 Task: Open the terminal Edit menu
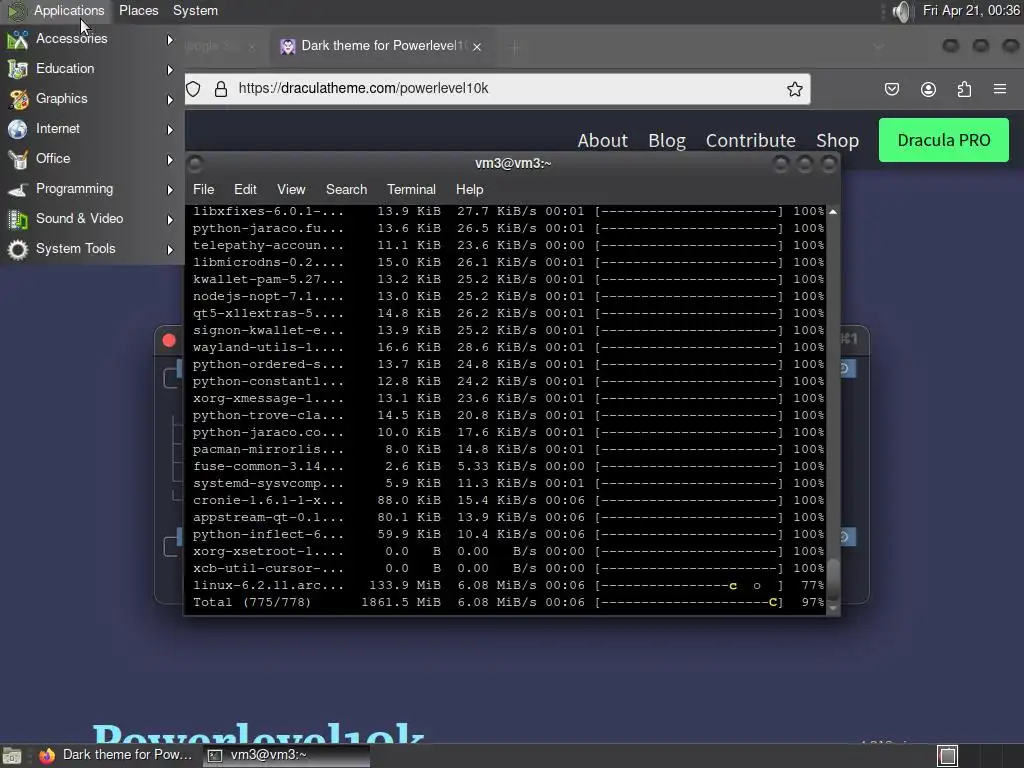click(245, 189)
